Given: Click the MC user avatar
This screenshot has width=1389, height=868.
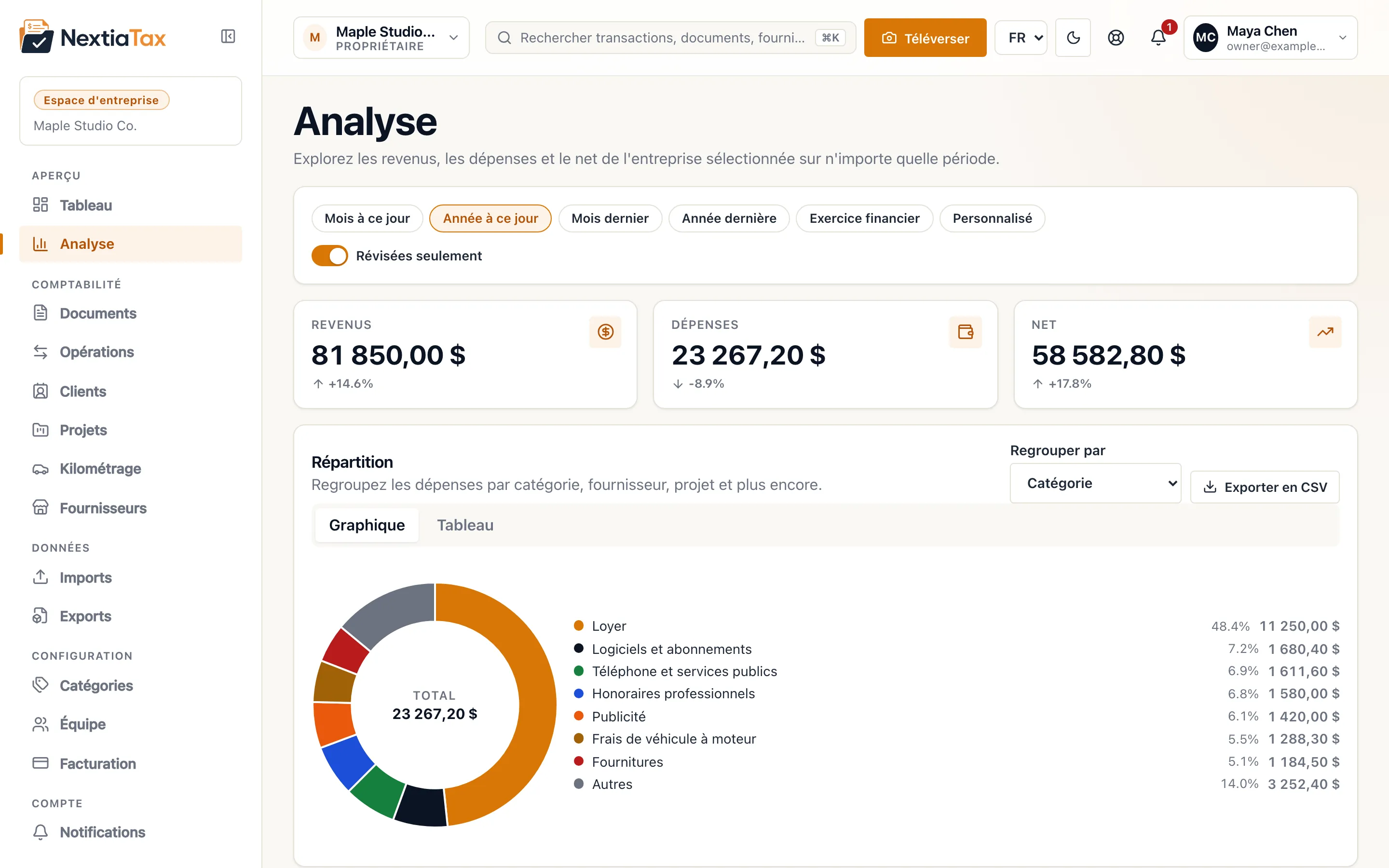Looking at the screenshot, I should [1205, 38].
